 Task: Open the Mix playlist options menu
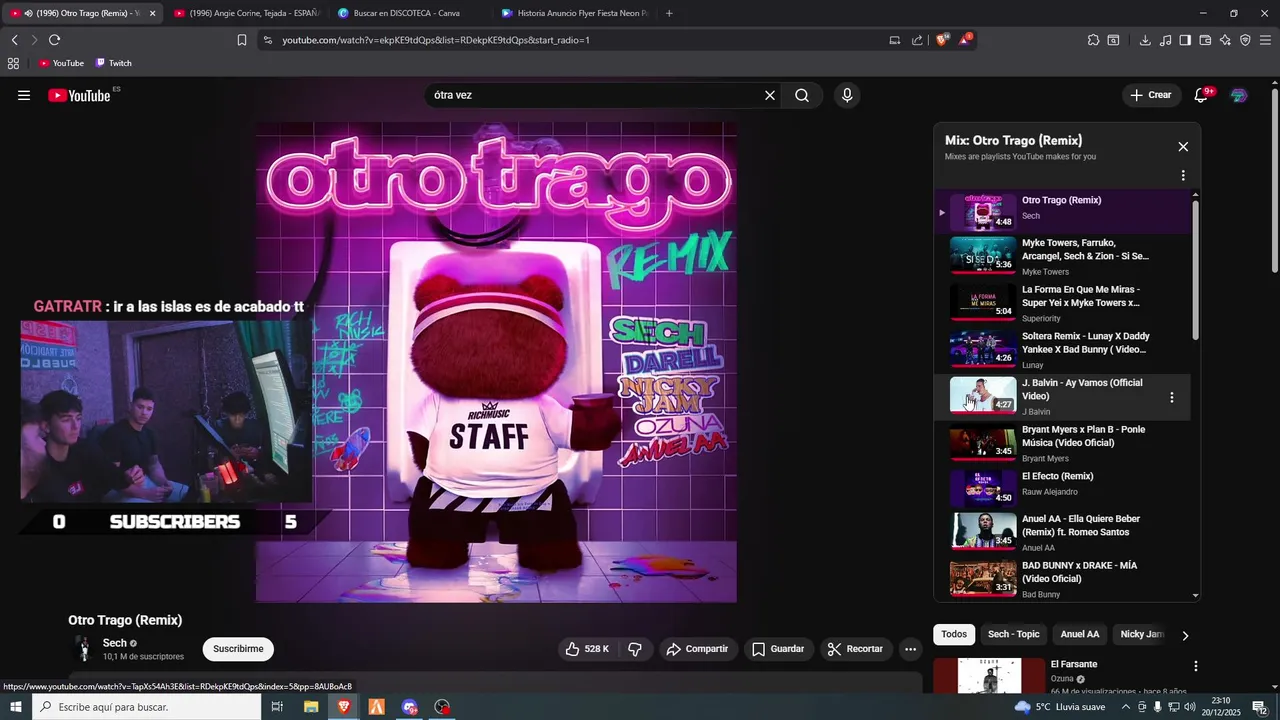[1183, 176]
